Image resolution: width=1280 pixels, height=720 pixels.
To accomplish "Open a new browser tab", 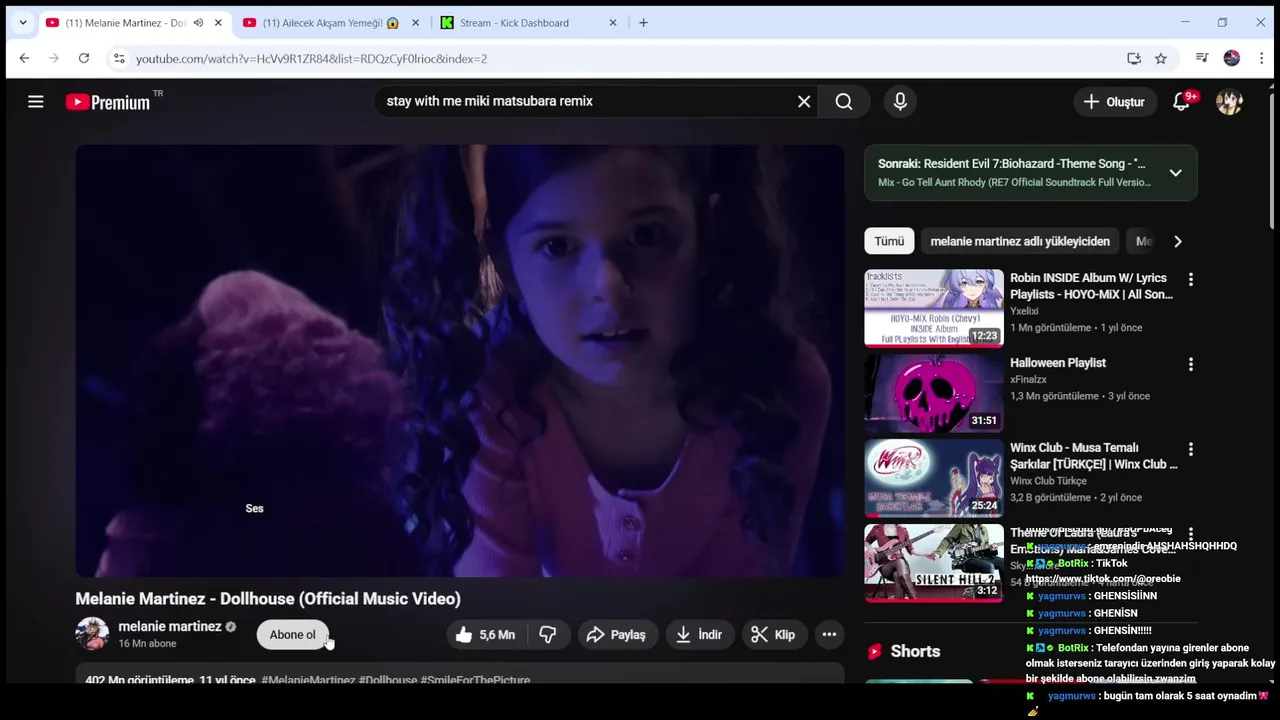I will coord(643,22).
